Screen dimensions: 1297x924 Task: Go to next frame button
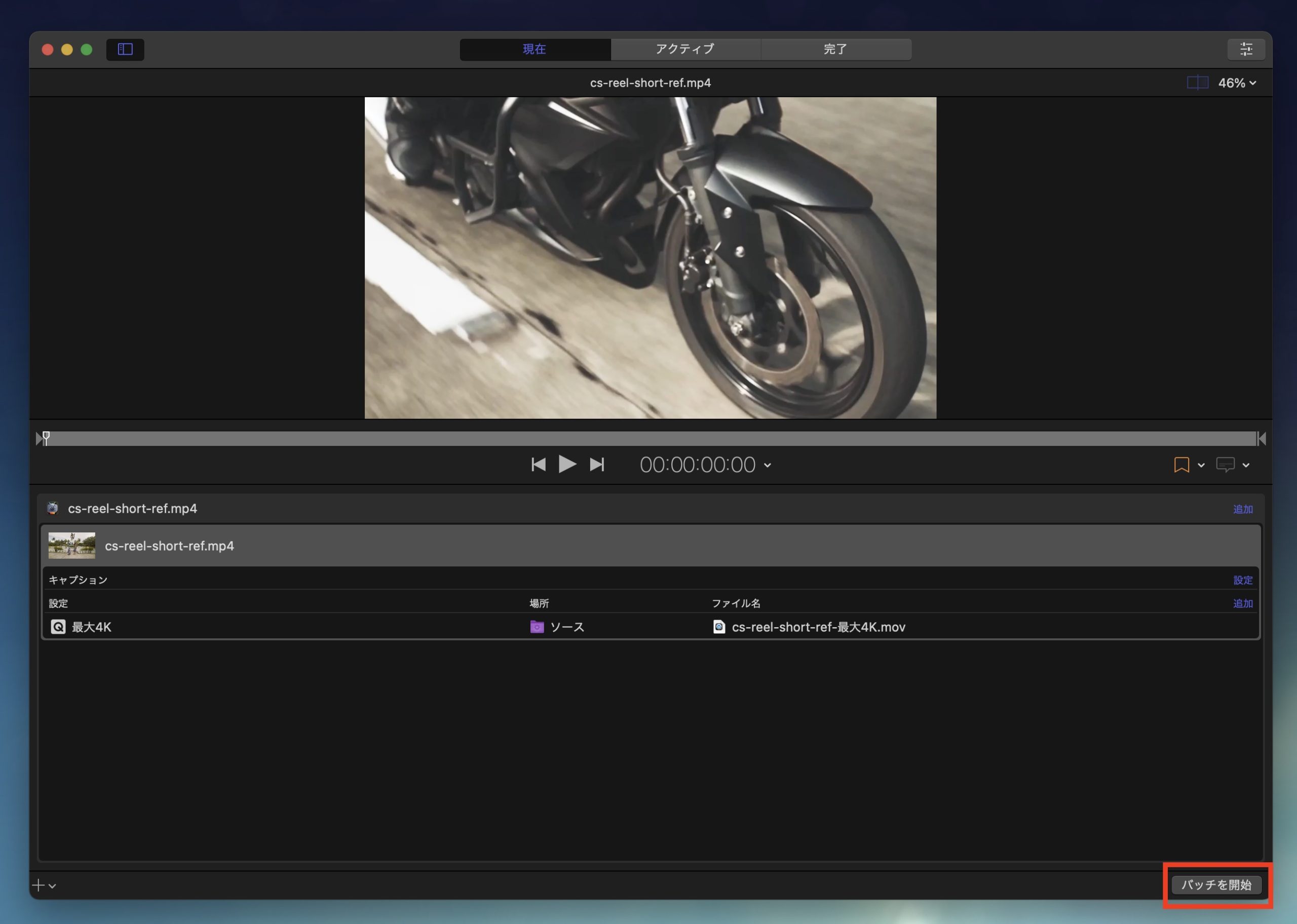point(597,465)
